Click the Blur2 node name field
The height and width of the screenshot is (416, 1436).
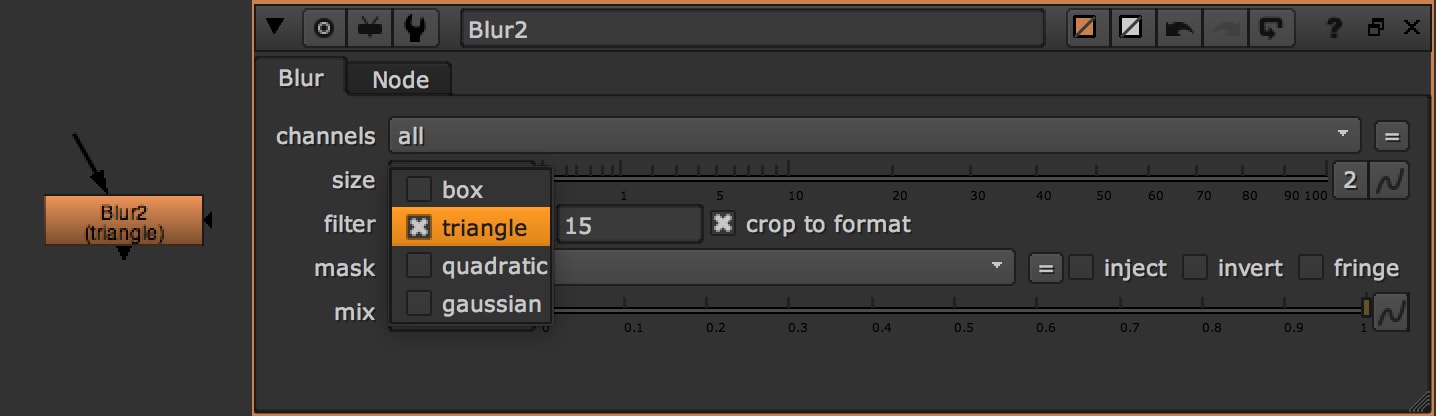pos(751,29)
